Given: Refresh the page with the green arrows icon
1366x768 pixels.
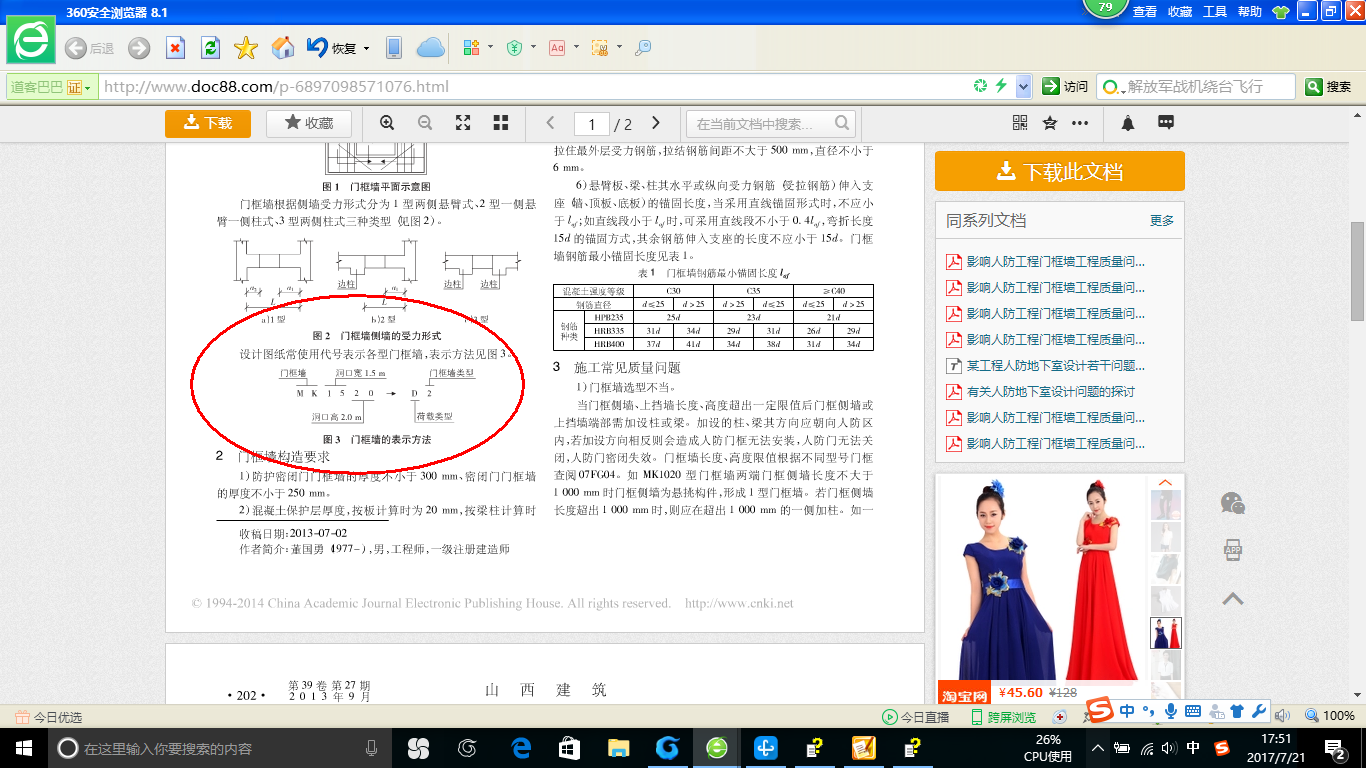Looking at the screenshot, I should tap(210, 48).
